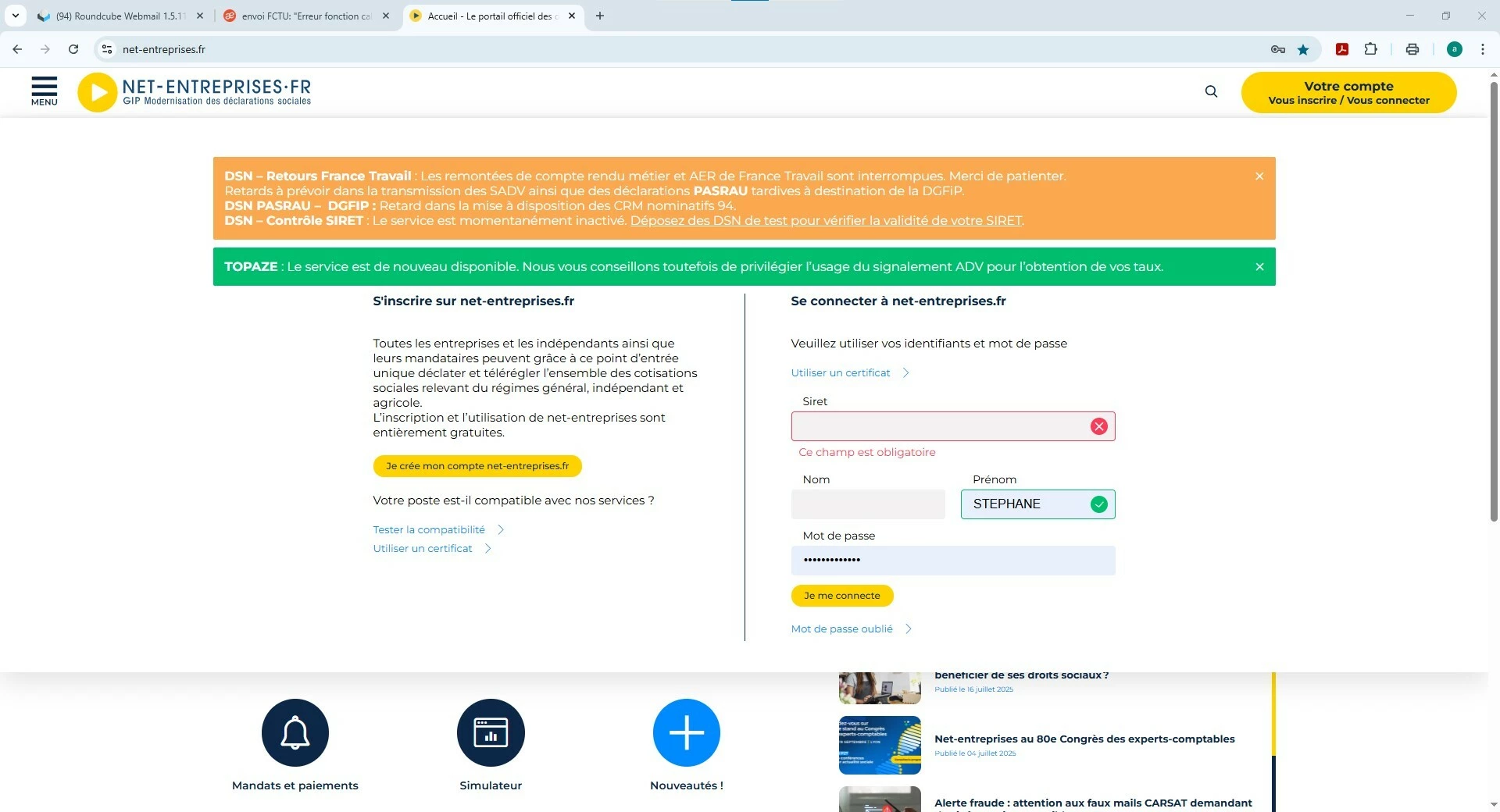This screenshot has width=1500, height=812.
Task: Focus the Mot de passe field
Action: (953, 561)
